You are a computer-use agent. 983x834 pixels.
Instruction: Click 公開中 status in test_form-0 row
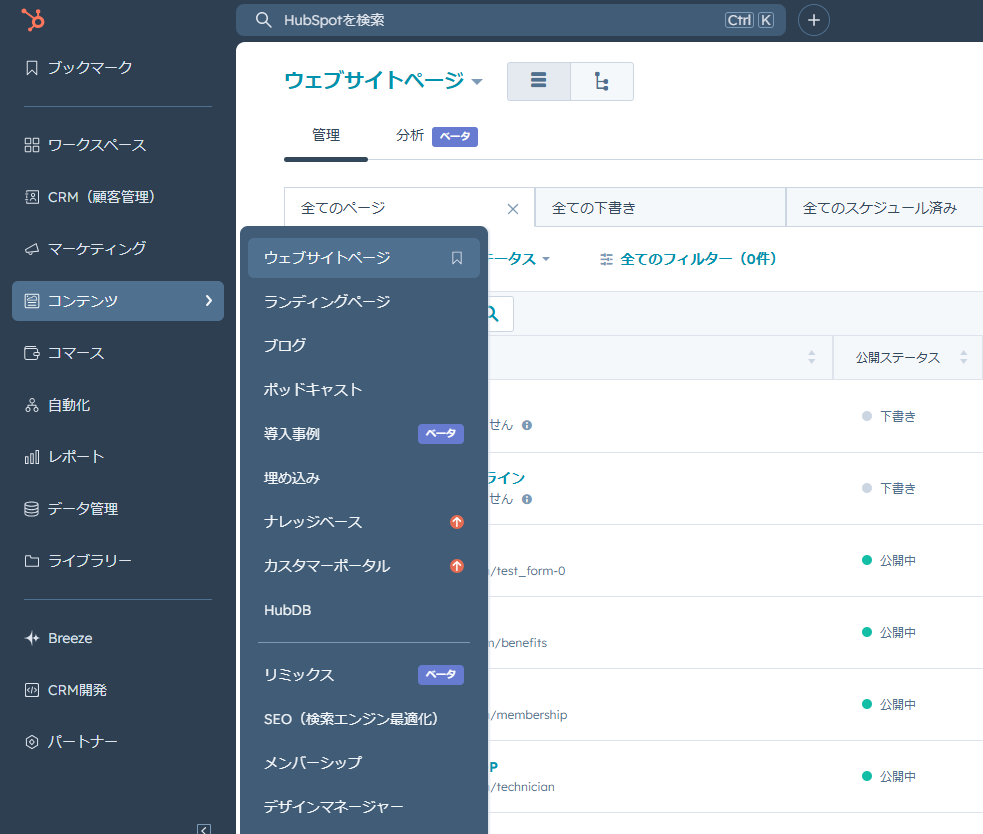point(889,561)
